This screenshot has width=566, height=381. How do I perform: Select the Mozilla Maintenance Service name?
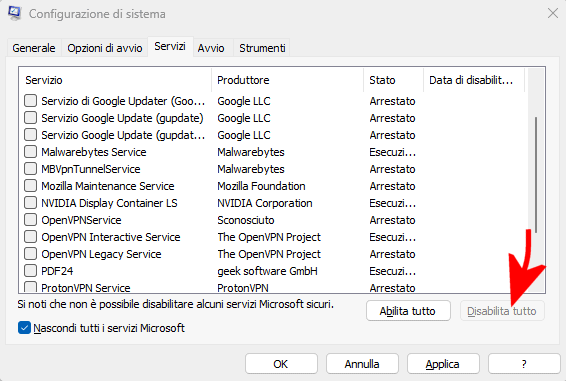[108, 186]
